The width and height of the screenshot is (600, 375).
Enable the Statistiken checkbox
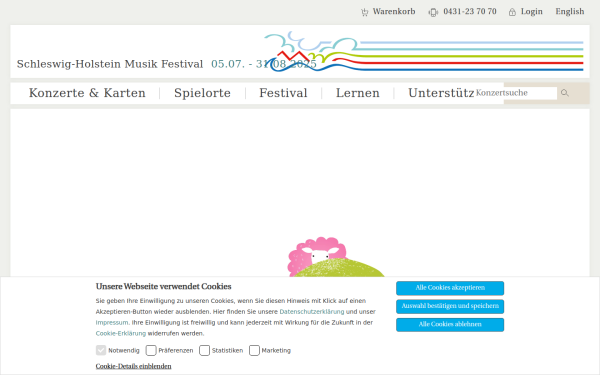pyautogui.click(x=205, y=350)
